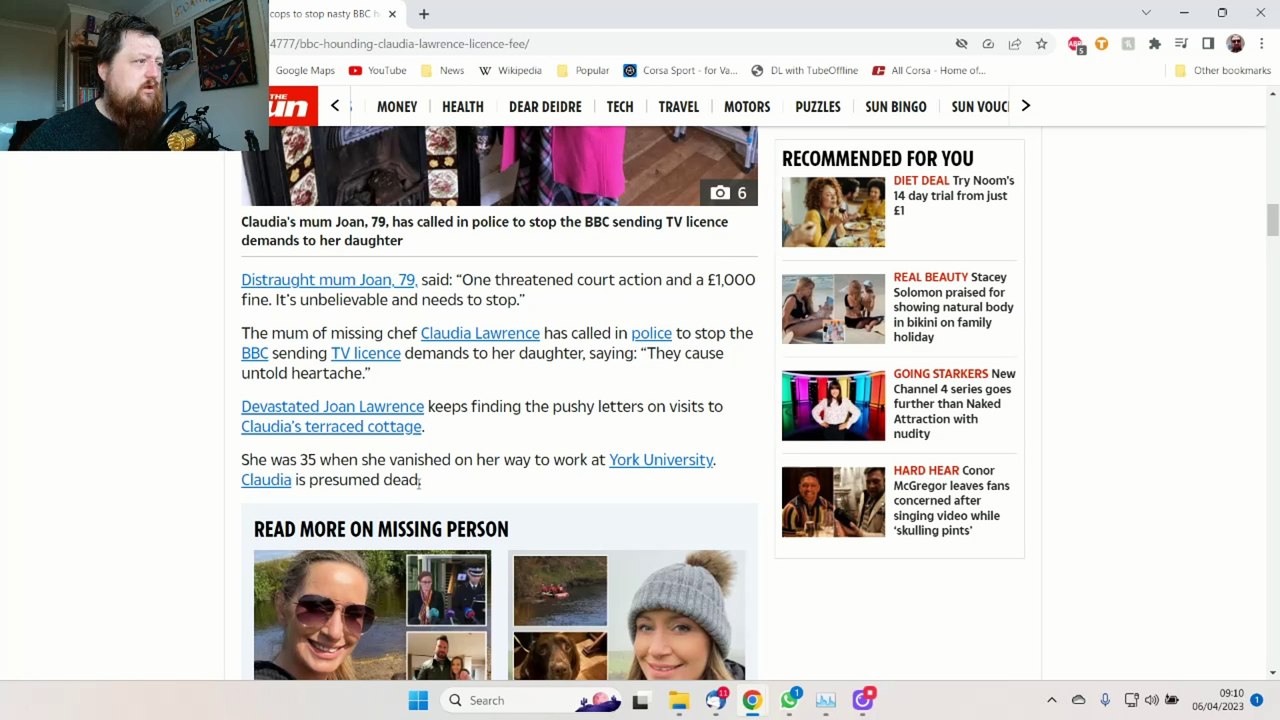Open Chrome from the taskbar

[x=752, y=700]
